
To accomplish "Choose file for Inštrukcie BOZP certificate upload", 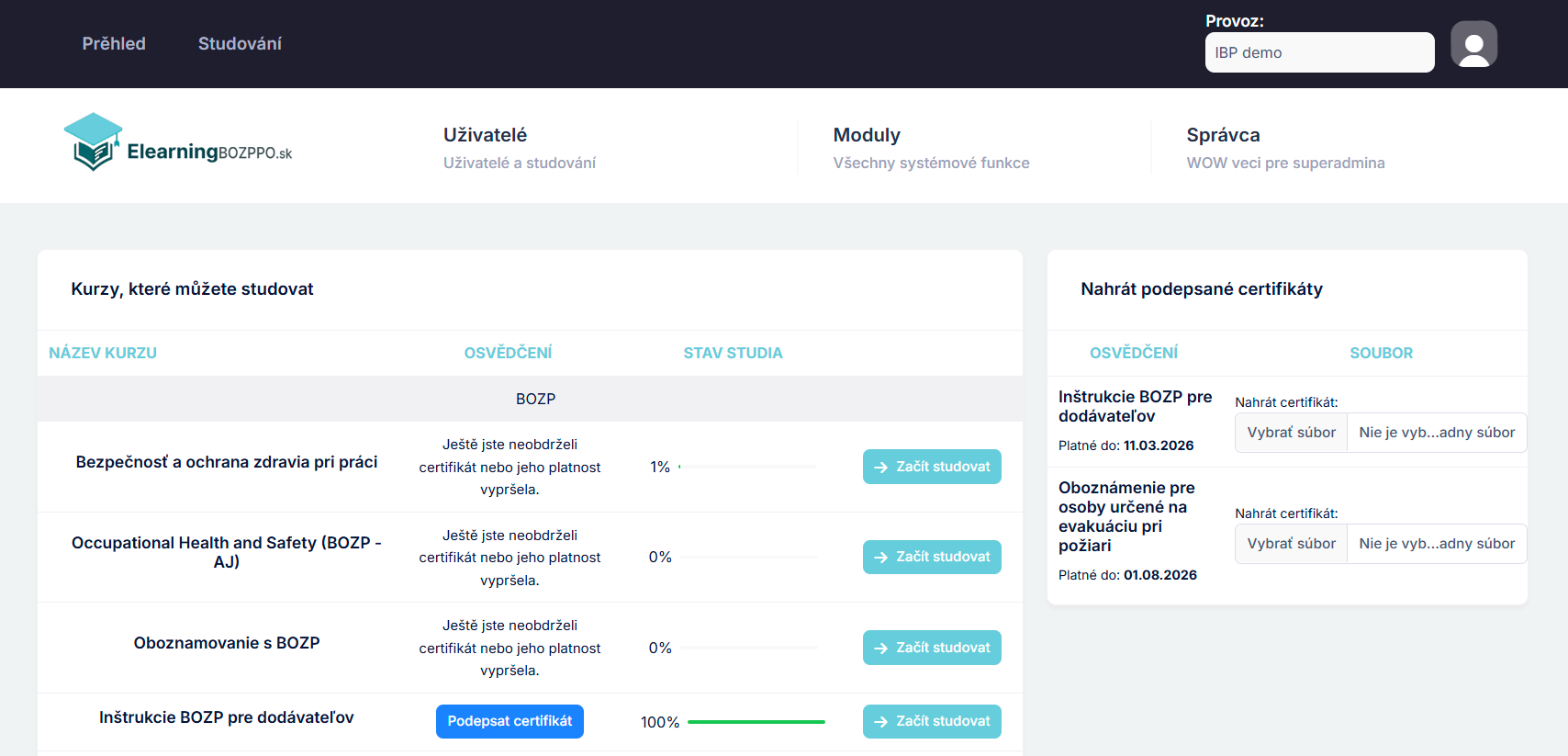I will tap(1291, 433).
